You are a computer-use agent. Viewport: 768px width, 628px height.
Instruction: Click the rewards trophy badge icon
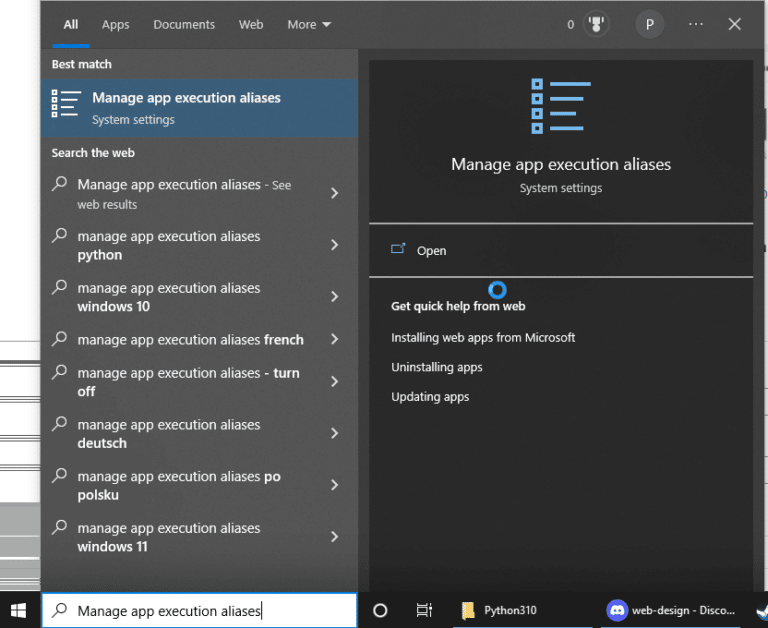[x=596, y=25]
